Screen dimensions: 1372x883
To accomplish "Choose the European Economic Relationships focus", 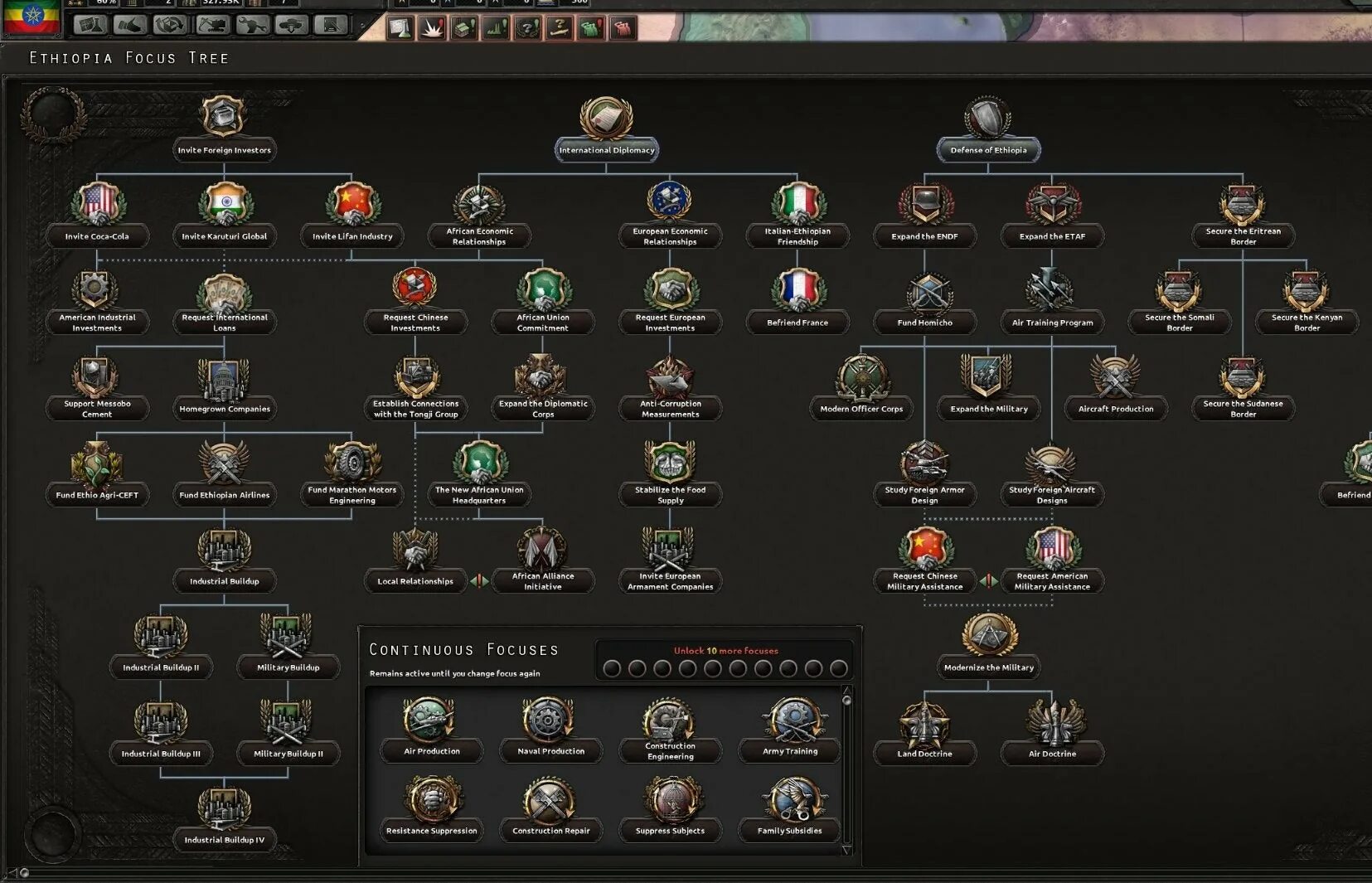I will tap(670, 214).
